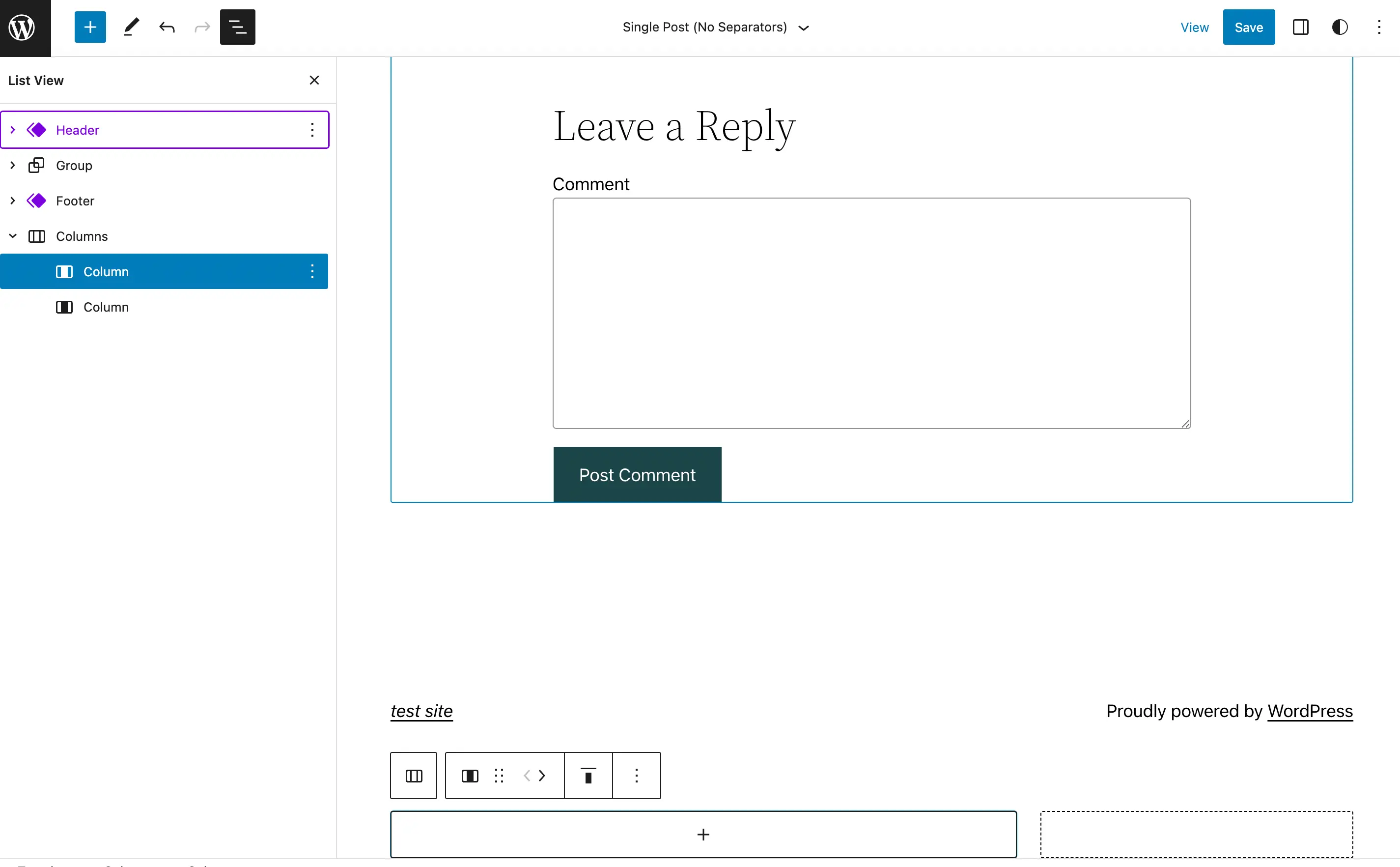1400x867 pixels.
Task: Click the redo arrow icon
Action: point(202,27)
